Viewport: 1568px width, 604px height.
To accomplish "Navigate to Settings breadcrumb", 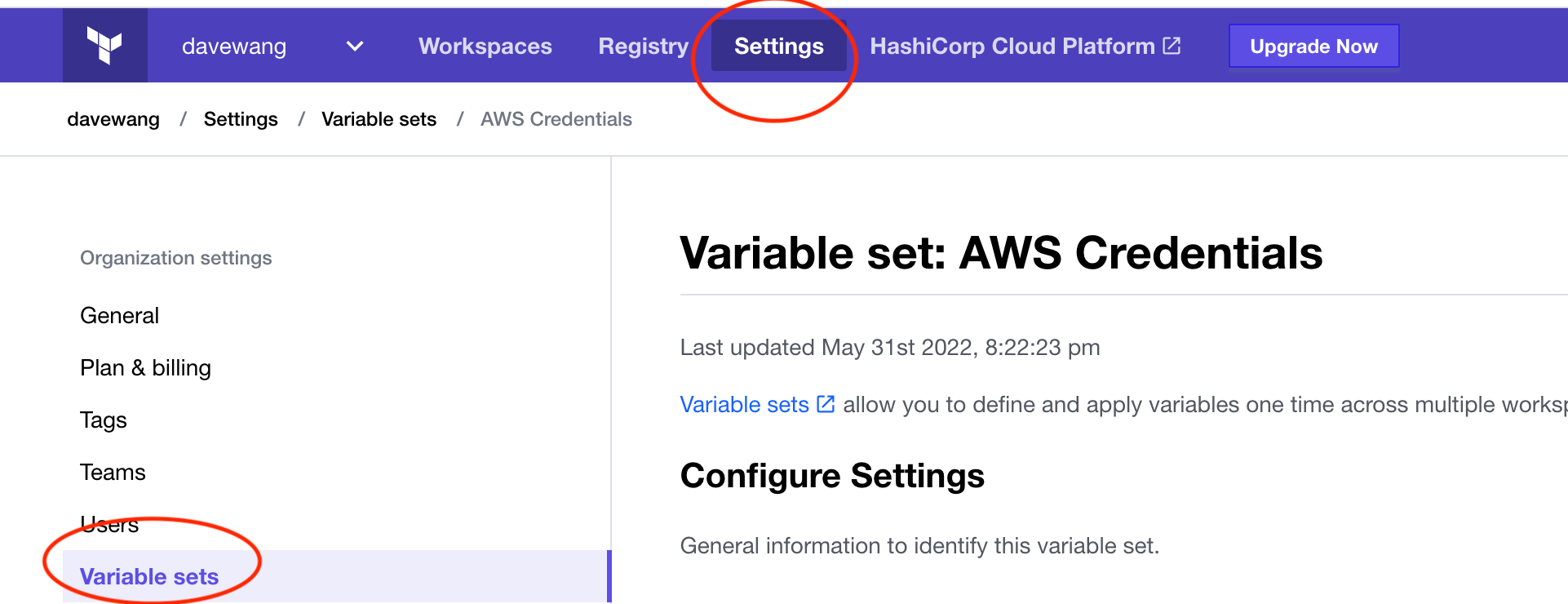I will click(241, 119).
